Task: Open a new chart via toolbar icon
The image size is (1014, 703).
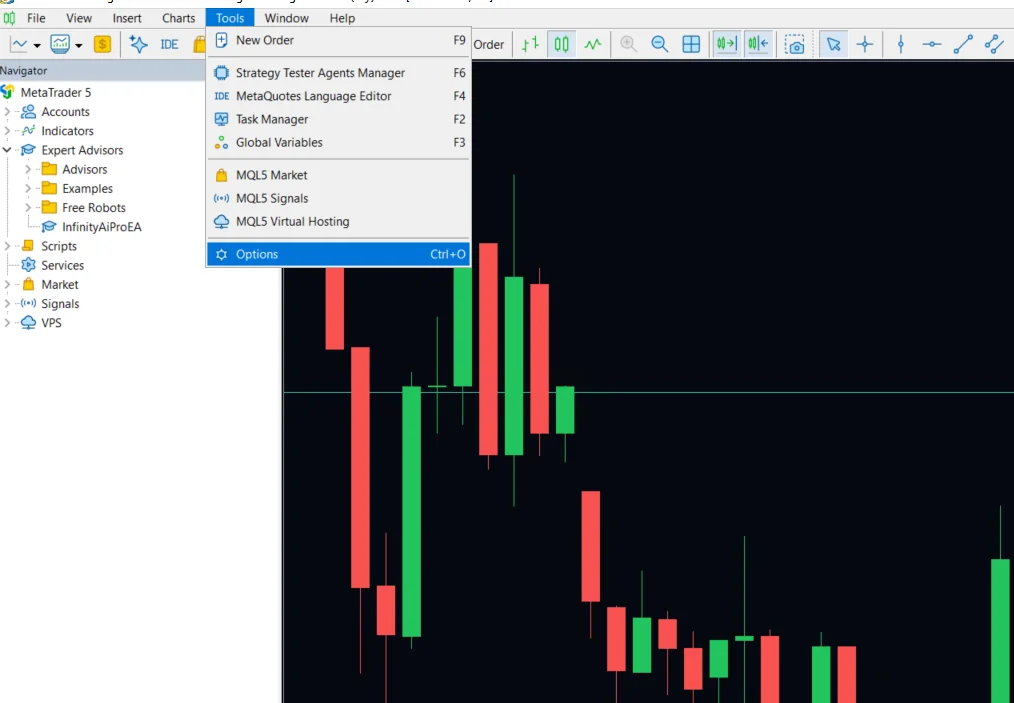Action: coord(19,45)
